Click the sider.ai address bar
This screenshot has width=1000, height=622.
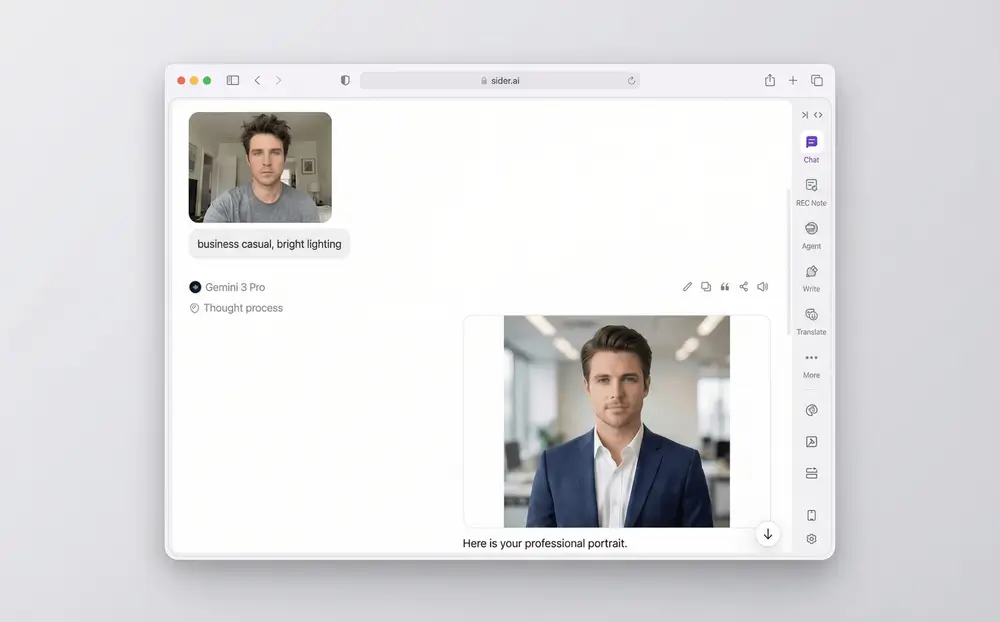coord(500,80)
